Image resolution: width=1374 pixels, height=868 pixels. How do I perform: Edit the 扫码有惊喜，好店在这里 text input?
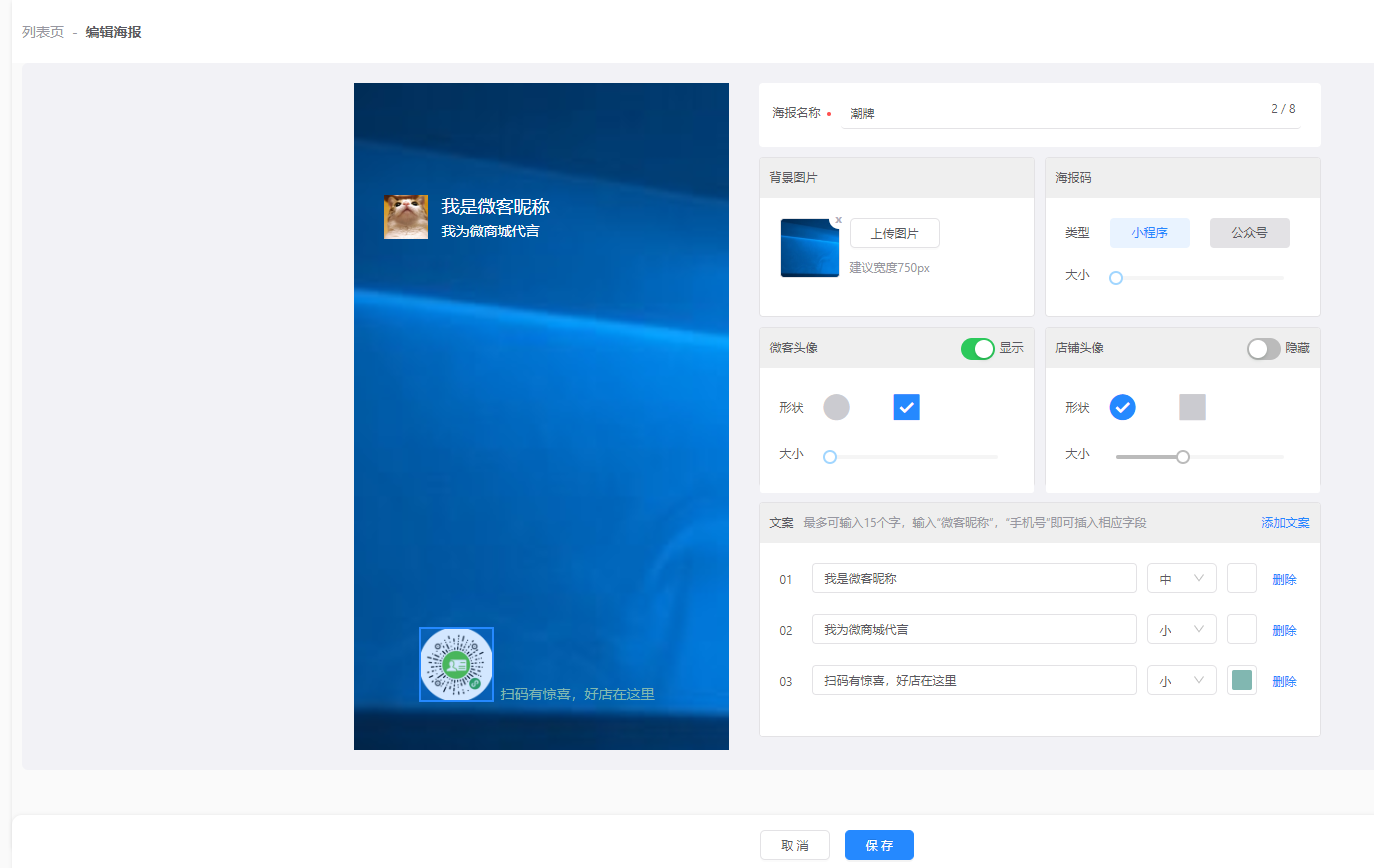[x=974, y=681]
